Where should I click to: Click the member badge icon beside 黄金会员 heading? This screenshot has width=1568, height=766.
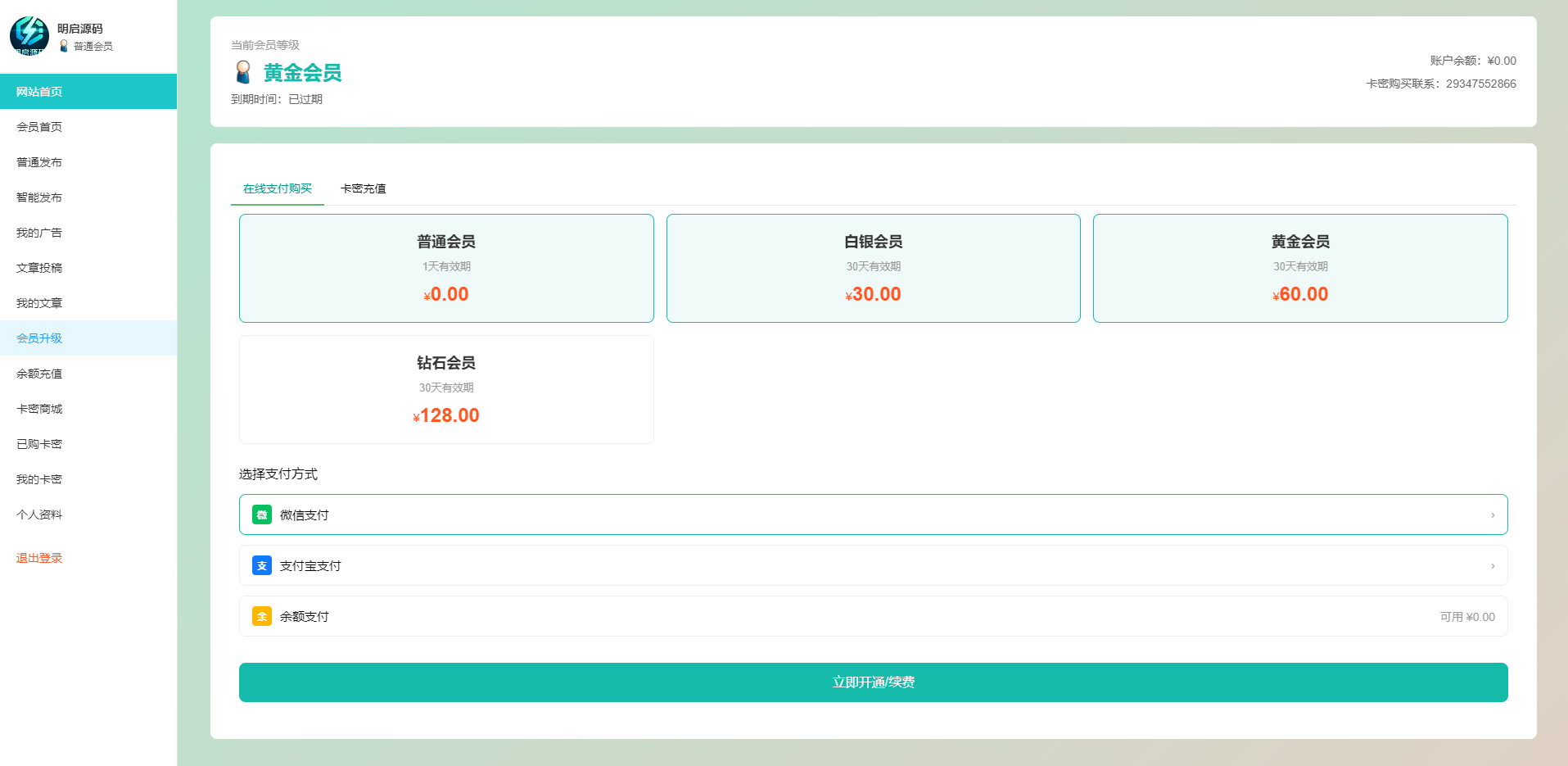243,73
